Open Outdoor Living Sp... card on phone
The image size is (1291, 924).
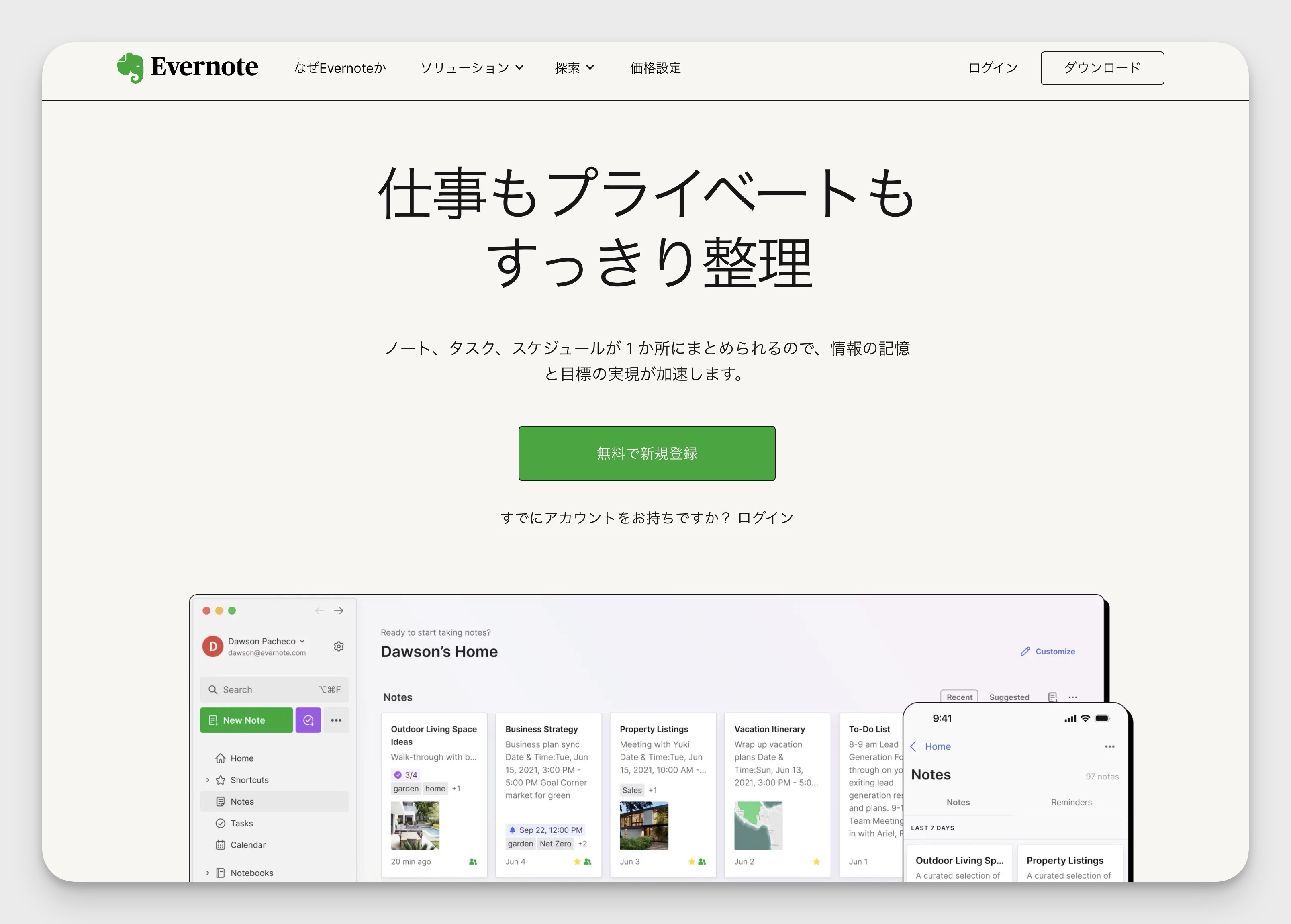coord(960,864)
